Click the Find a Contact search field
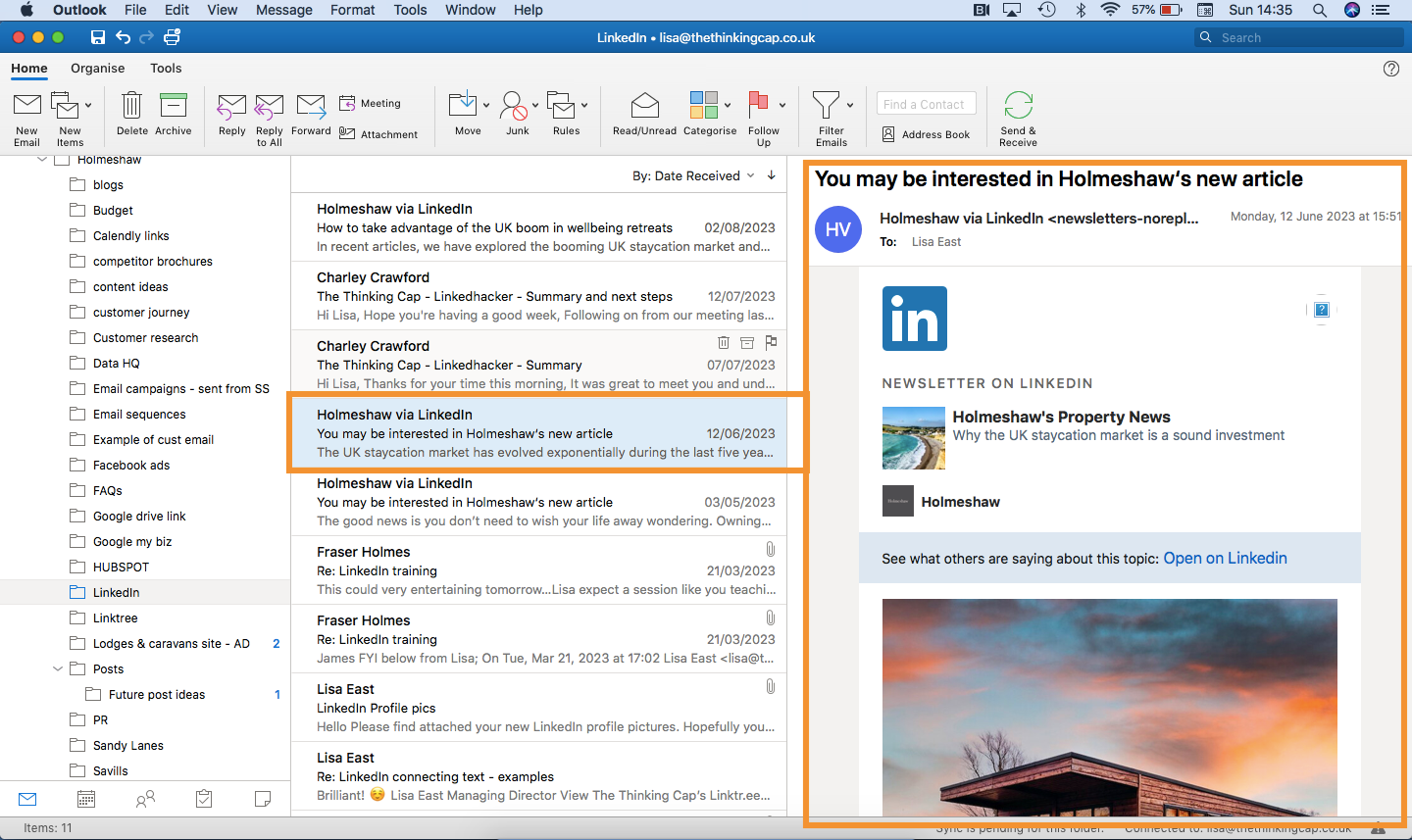 (926, 103)
